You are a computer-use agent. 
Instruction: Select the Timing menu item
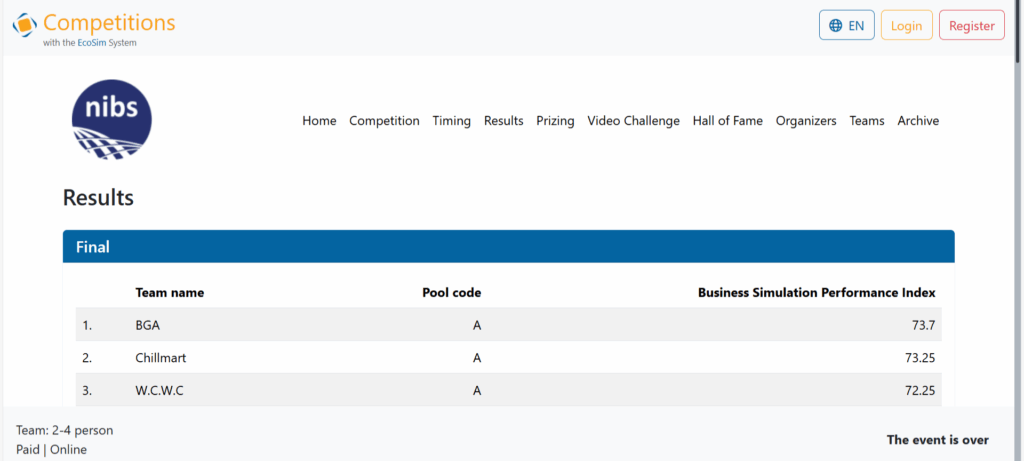point(451,121)
